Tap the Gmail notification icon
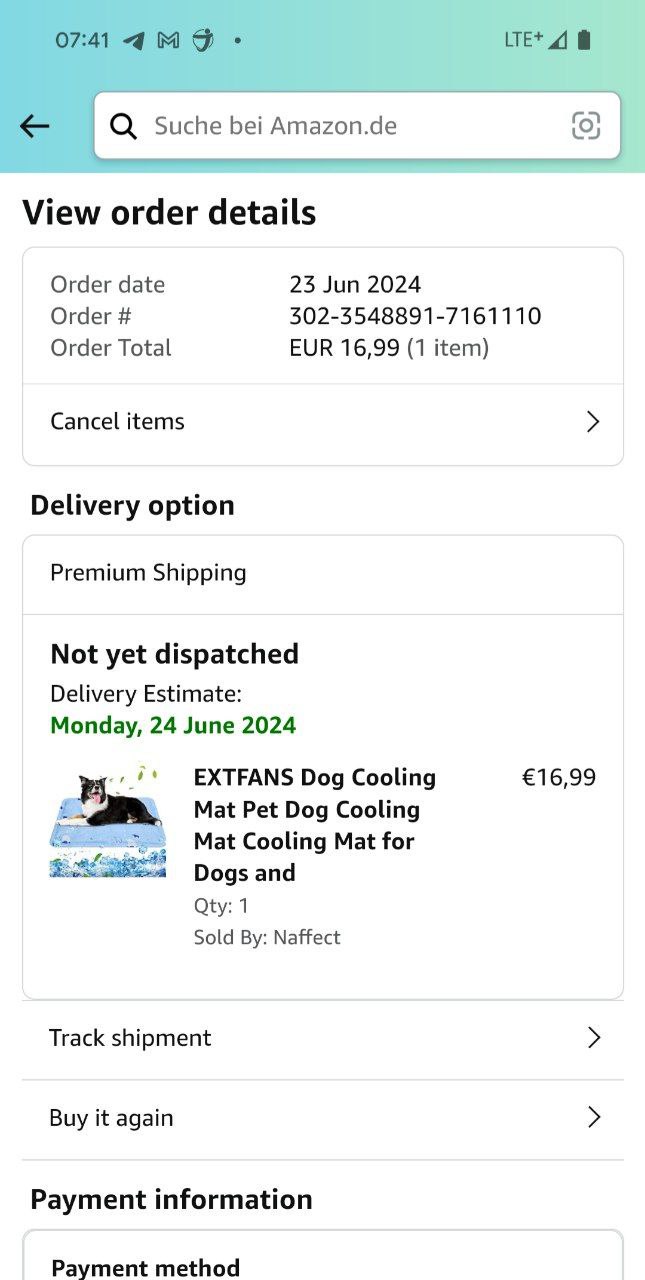The image size is (645, 1280). coord(169,41)
